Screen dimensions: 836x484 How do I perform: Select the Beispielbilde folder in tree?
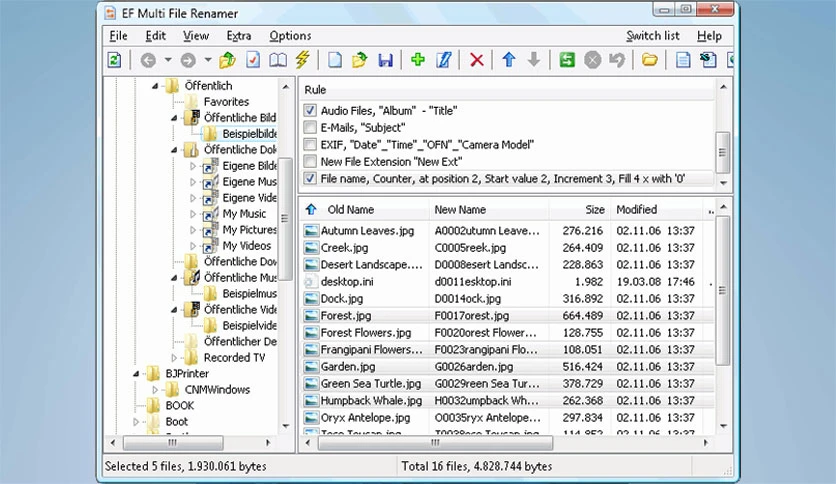click(249, 134)
